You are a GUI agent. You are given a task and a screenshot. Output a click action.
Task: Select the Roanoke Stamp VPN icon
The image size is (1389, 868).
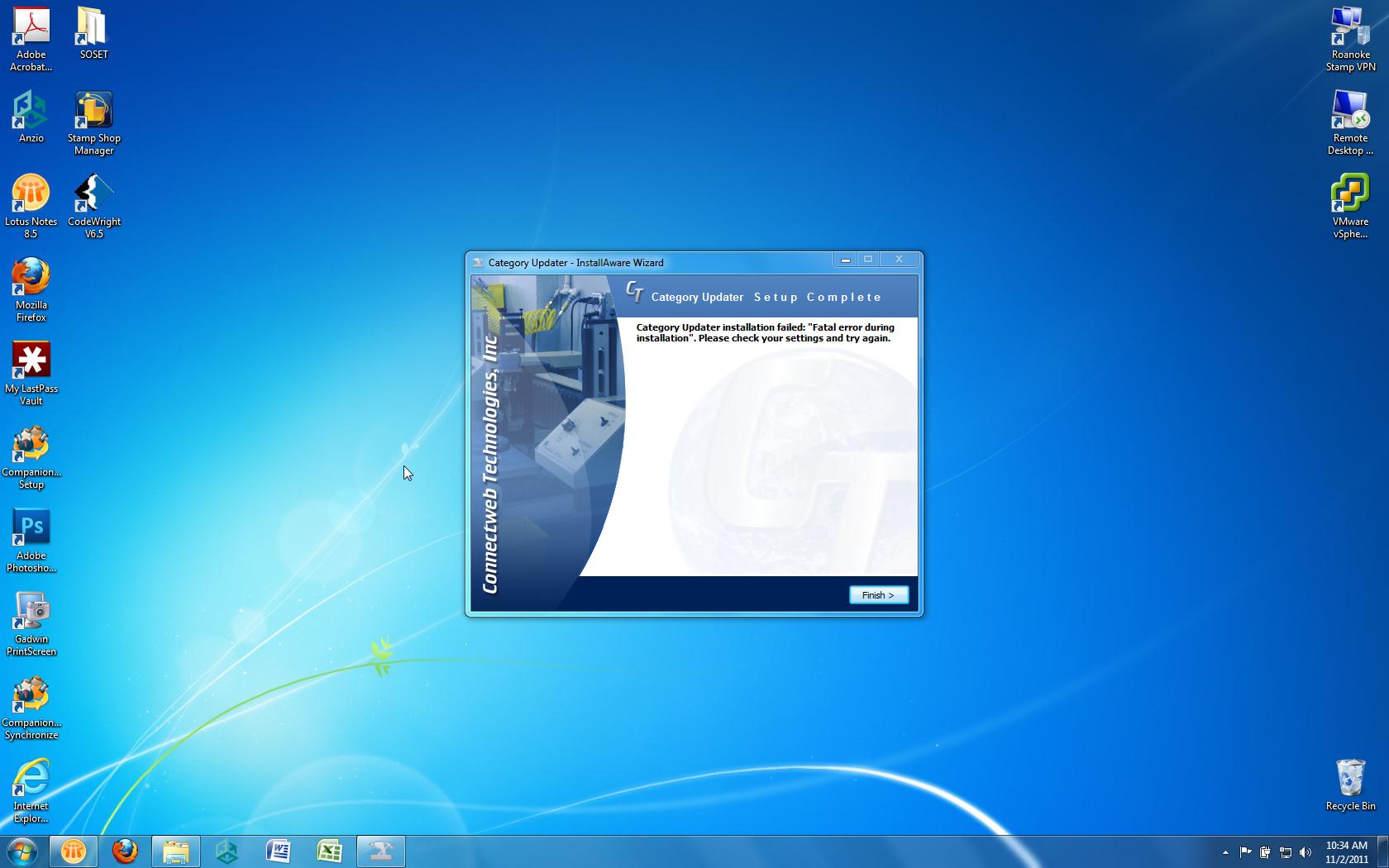[1350, 39]
